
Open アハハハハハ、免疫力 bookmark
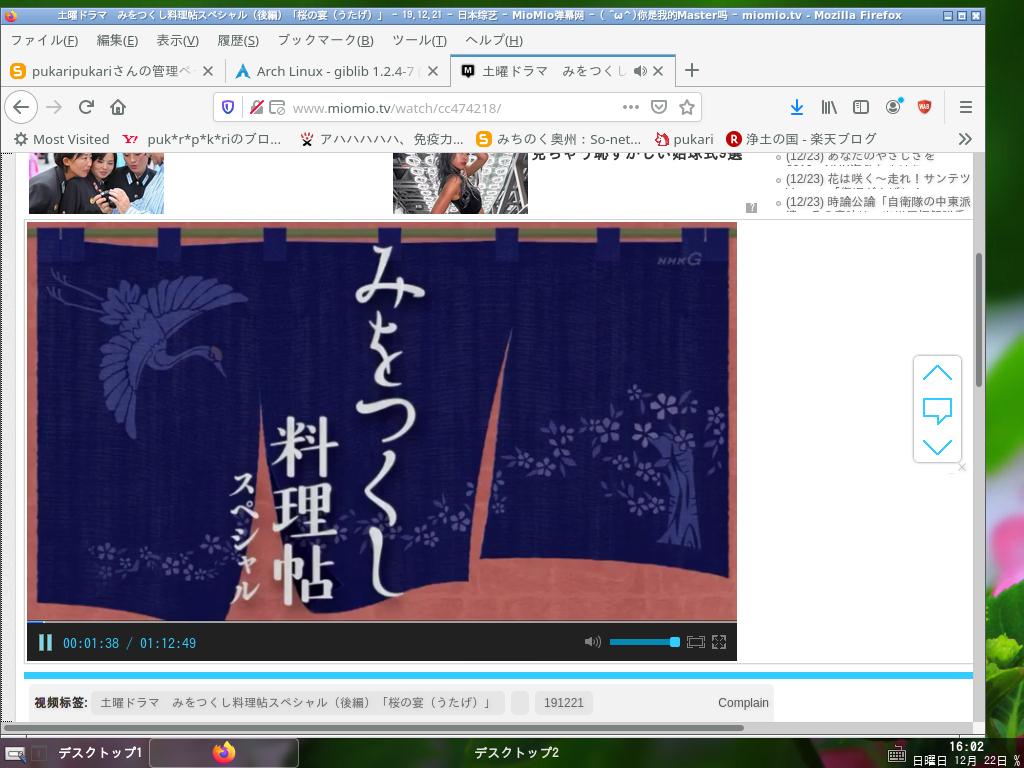(x=381, y=139)
